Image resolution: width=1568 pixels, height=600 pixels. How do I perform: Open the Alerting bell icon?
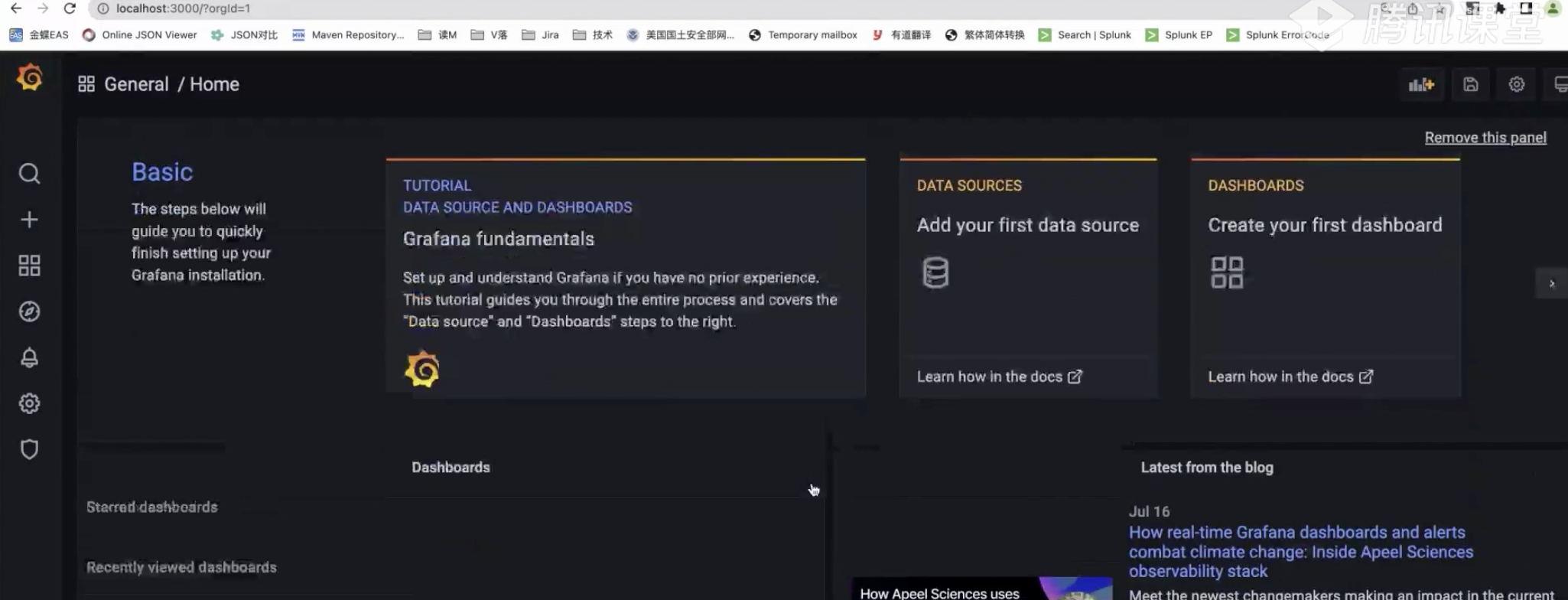tap(29, 357)
